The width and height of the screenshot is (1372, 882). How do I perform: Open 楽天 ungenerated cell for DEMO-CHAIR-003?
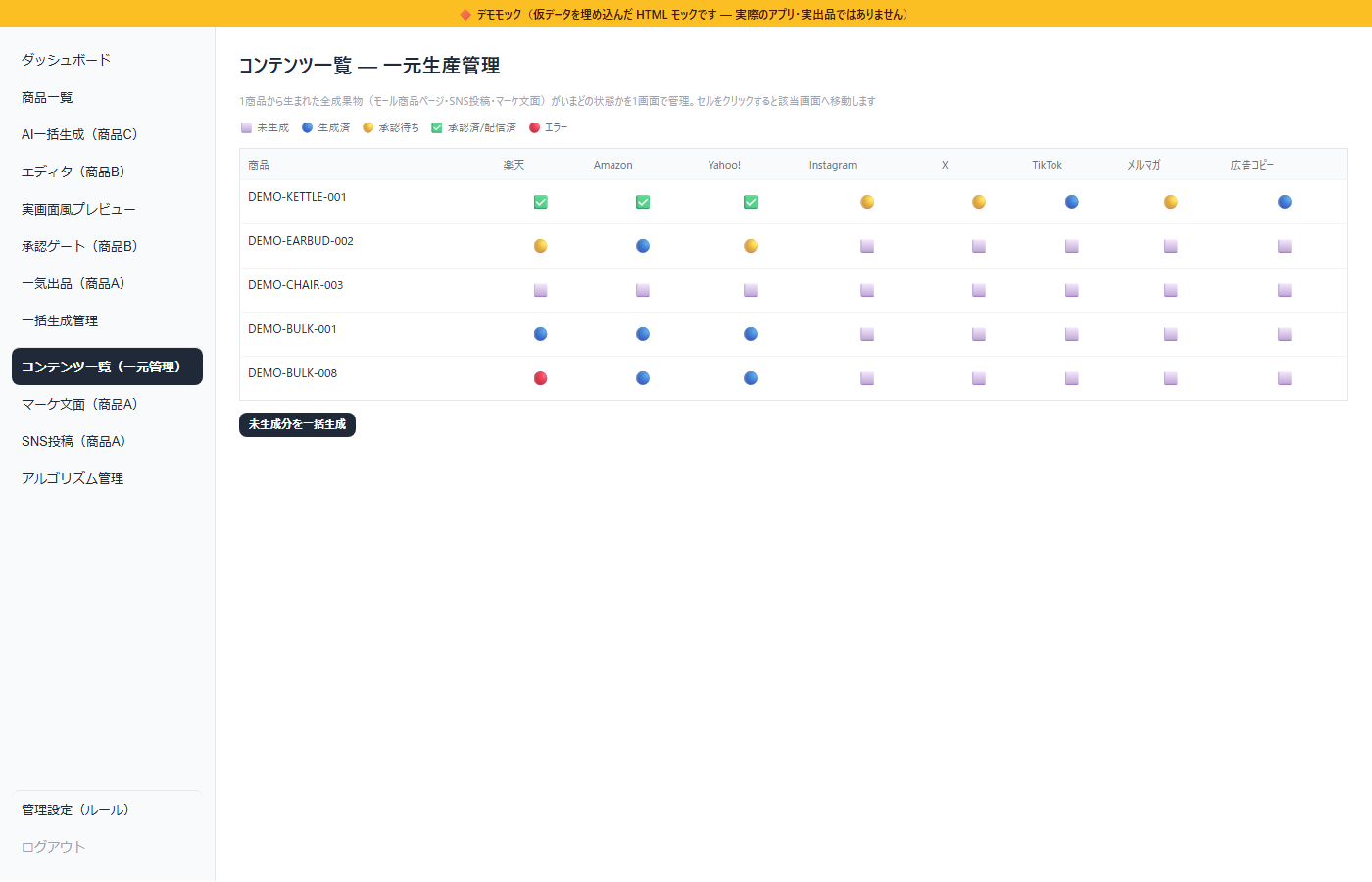coord(540,290)
